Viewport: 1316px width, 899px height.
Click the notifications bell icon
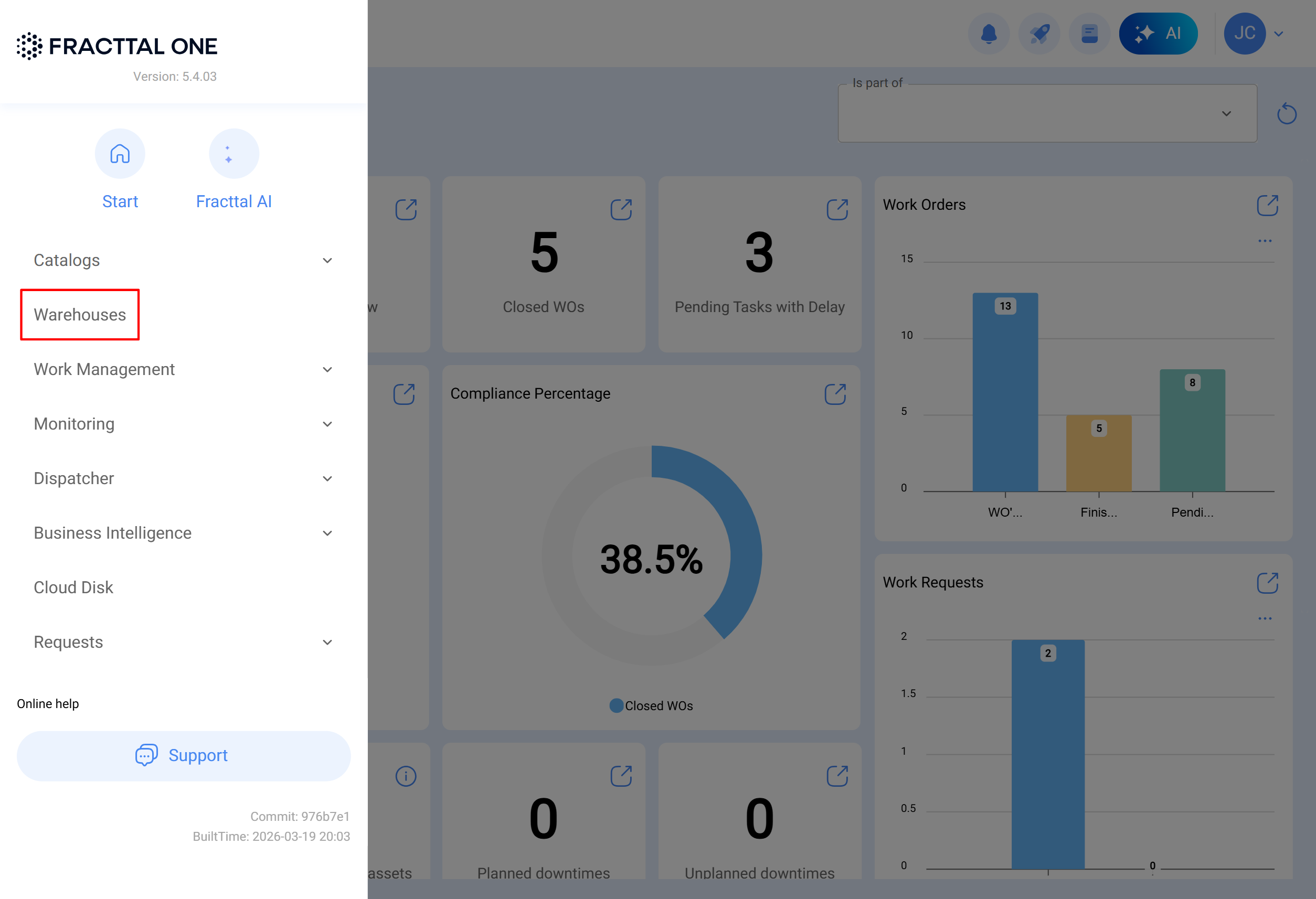[989, 34]
